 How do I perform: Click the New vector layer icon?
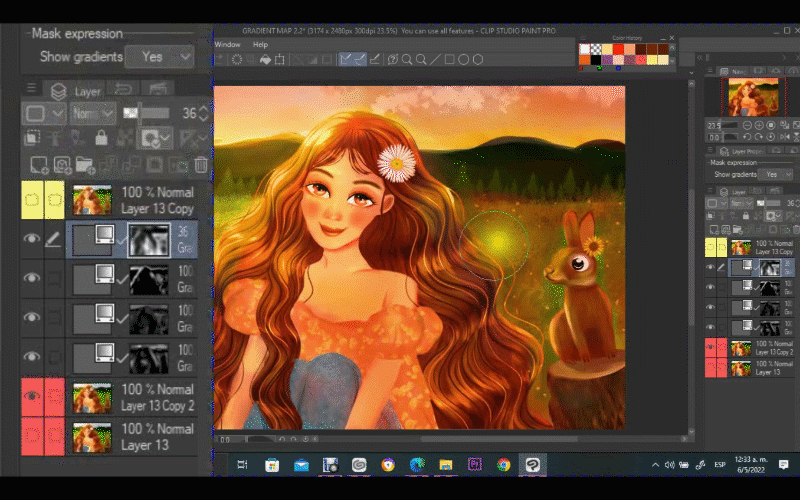(x=61, y=164)
